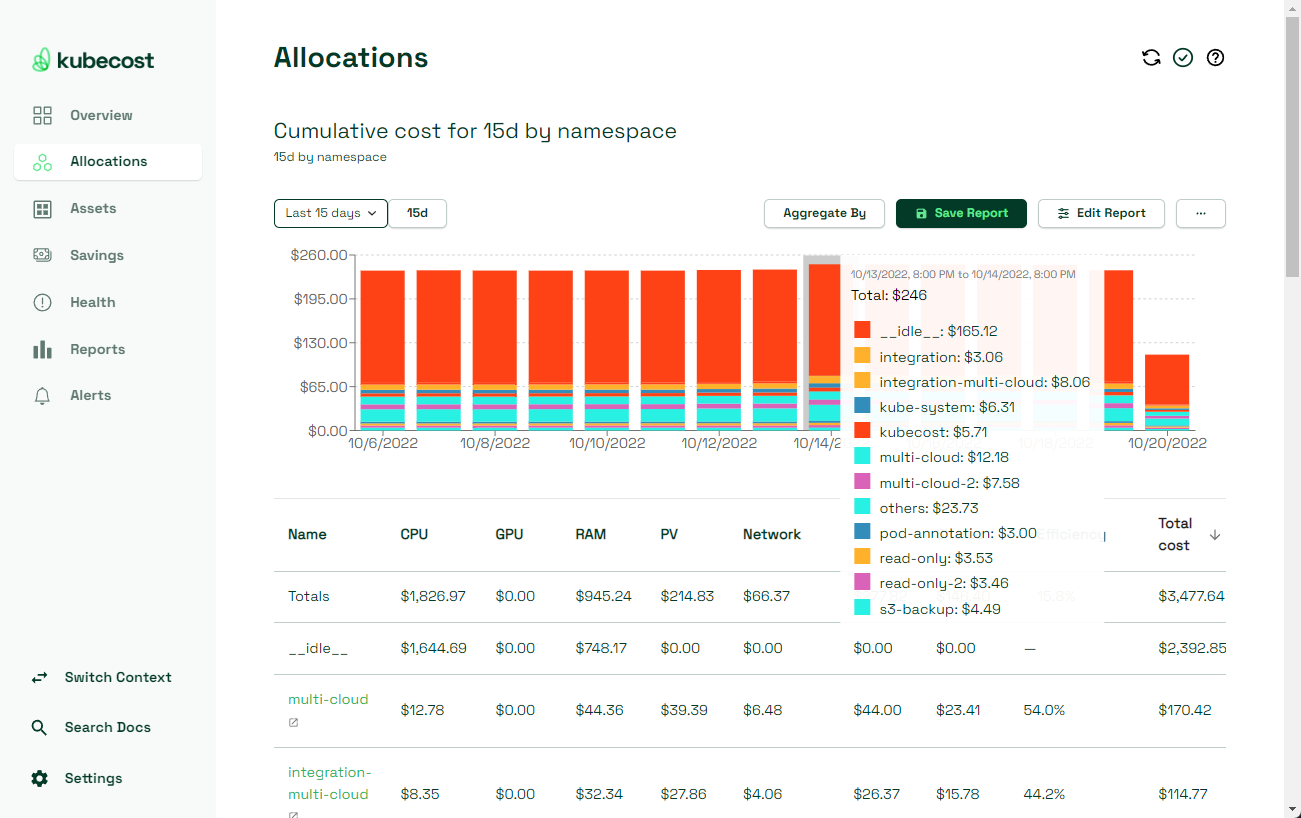Open the help question mark icon
This screenshot has height=818, width=1301.
click(1216, 58)
